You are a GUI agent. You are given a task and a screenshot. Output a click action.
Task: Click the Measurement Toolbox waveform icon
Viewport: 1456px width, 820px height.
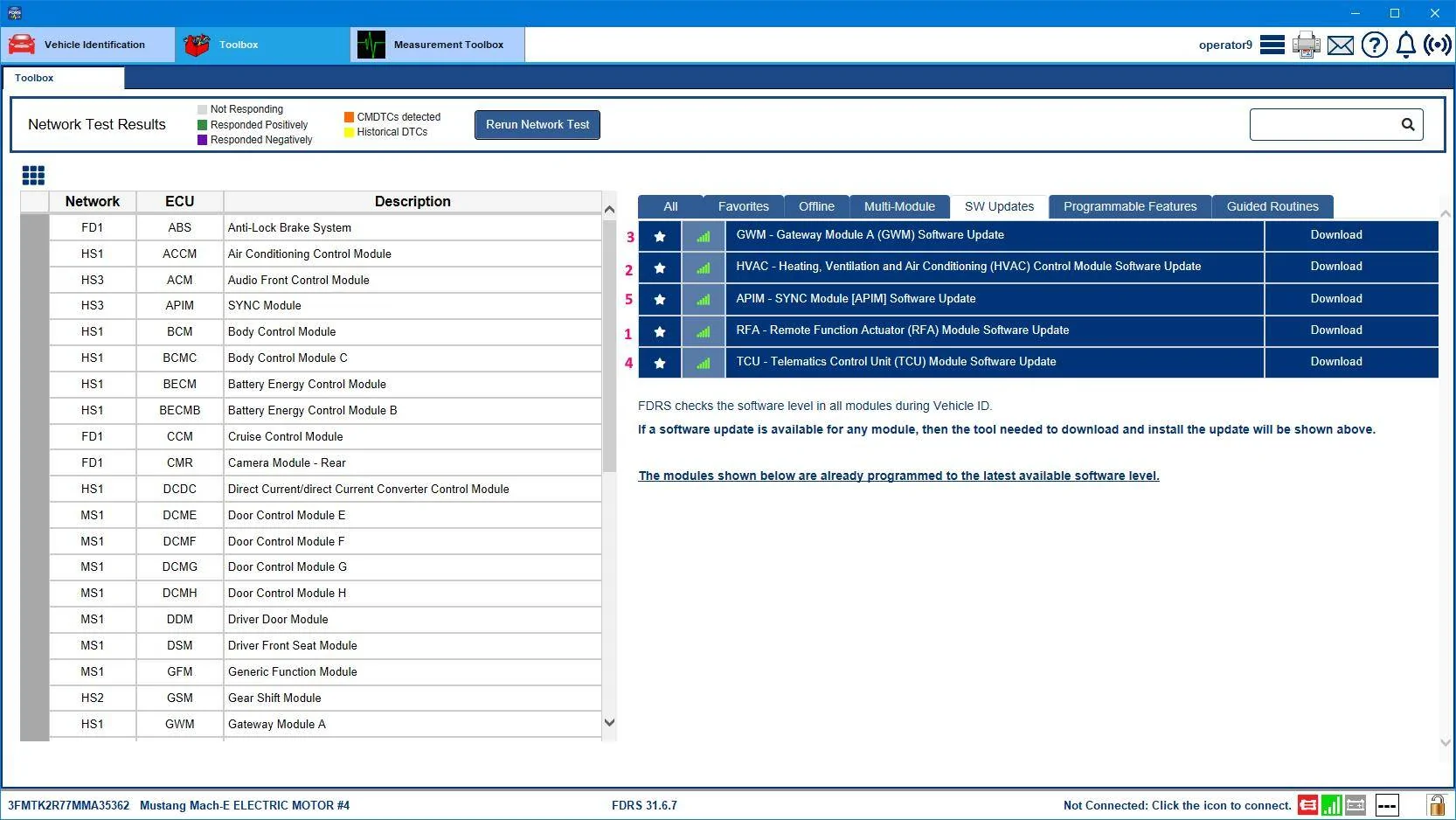(x=371, y=45)
